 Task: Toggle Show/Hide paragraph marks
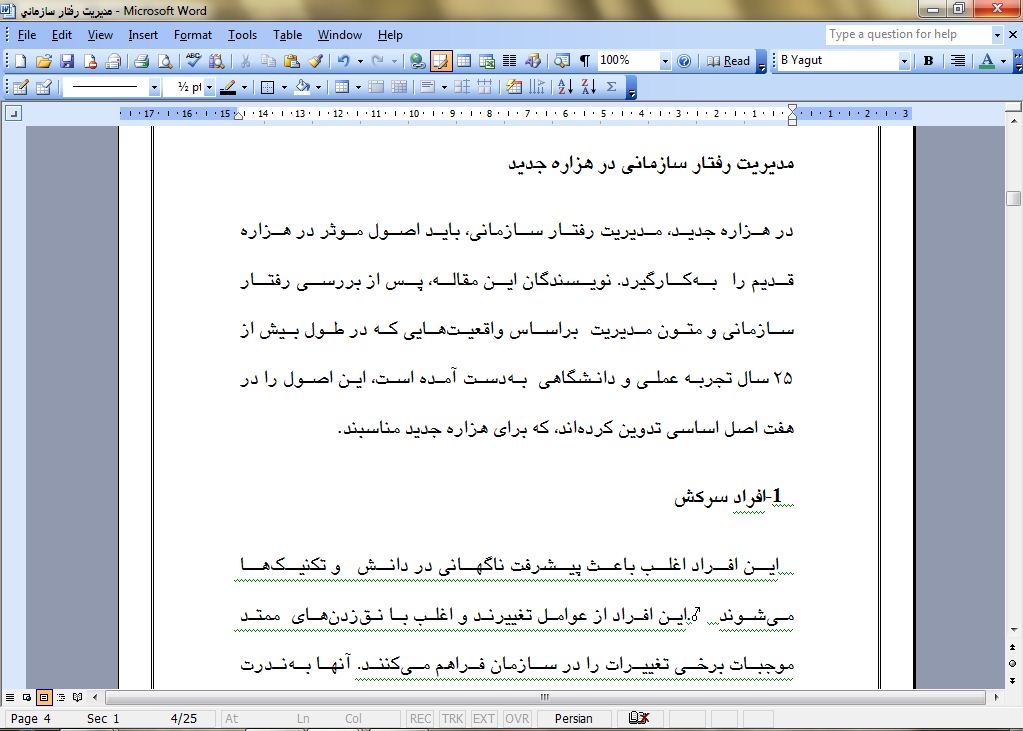click(x=585, y=61)
